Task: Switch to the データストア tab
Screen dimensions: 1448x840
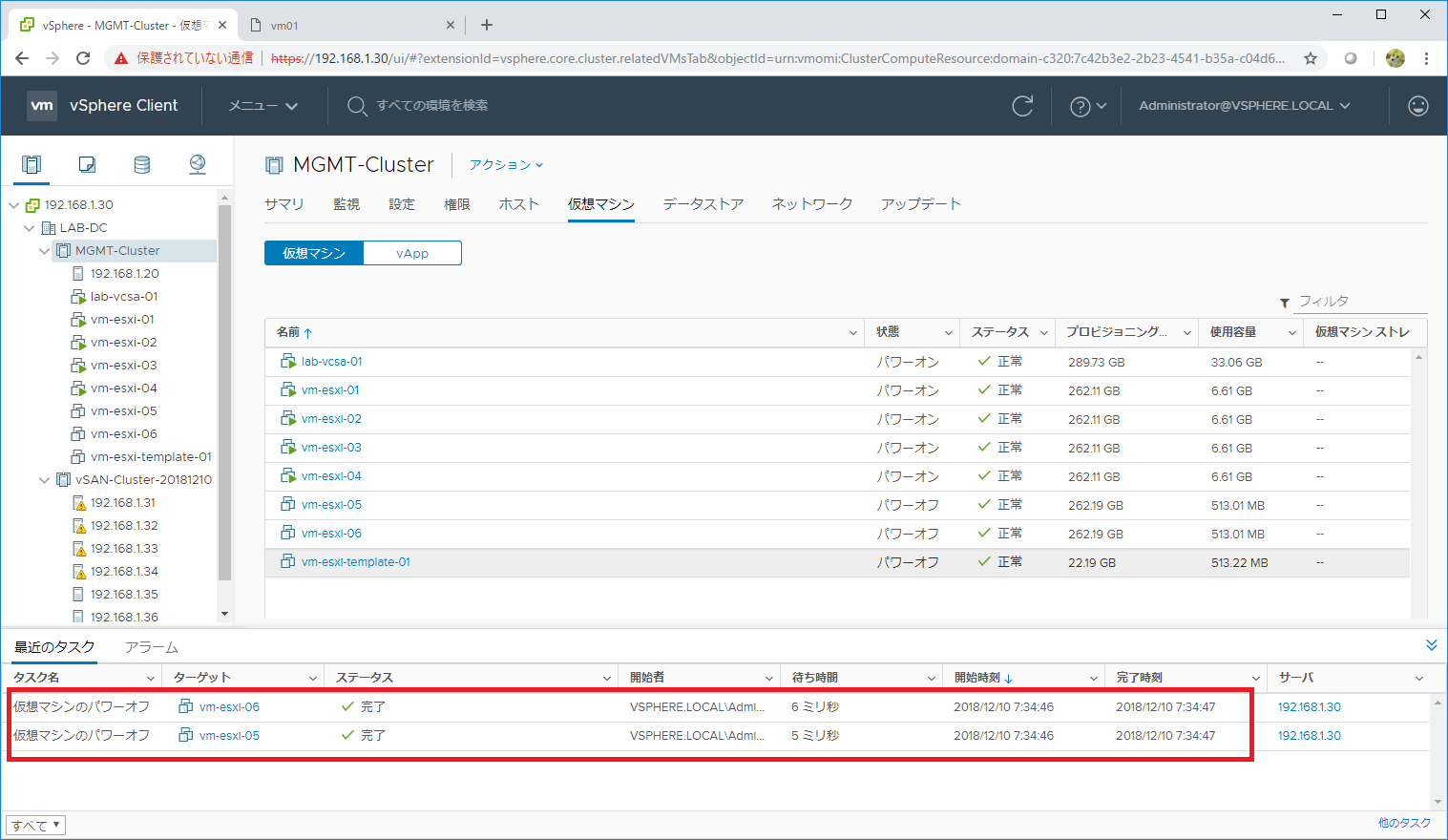Action: click(x=703, y=204)
